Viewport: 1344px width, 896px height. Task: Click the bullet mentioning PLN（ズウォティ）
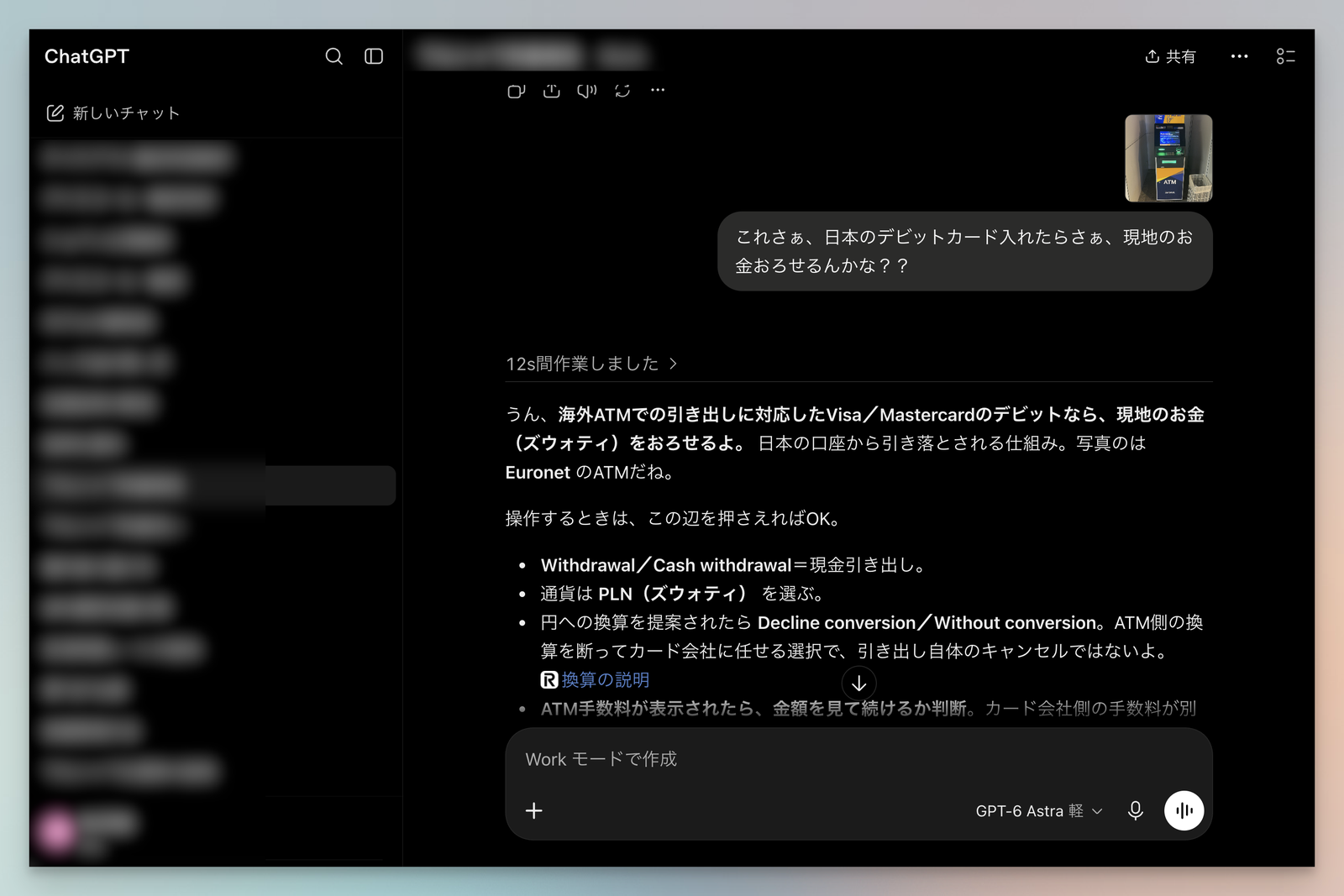683,594
